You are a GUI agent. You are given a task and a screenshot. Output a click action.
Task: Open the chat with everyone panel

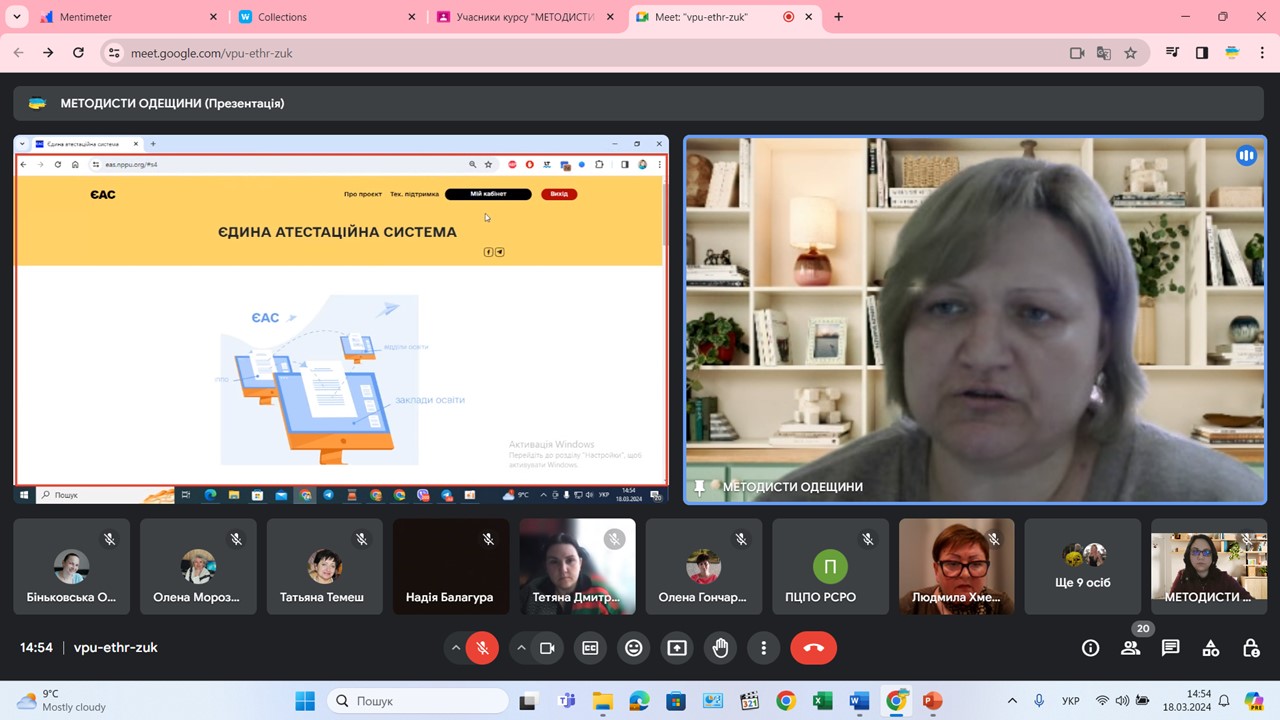tap(1170, 648)
